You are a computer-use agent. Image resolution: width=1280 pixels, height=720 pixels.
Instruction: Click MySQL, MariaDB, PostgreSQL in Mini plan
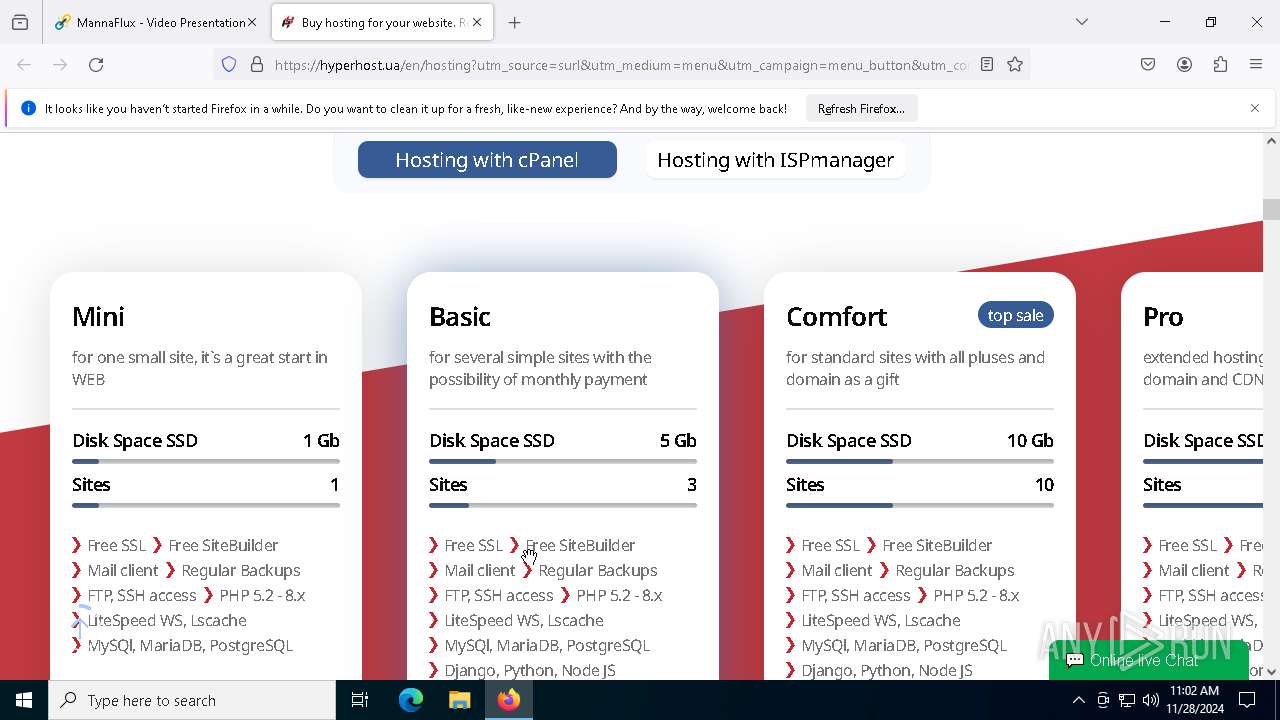point(190,645)
